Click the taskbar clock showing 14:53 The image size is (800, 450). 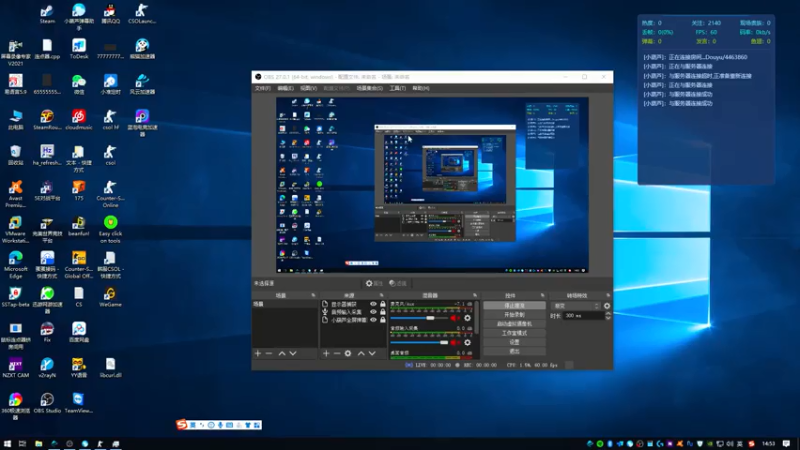(x=769, y=444)
